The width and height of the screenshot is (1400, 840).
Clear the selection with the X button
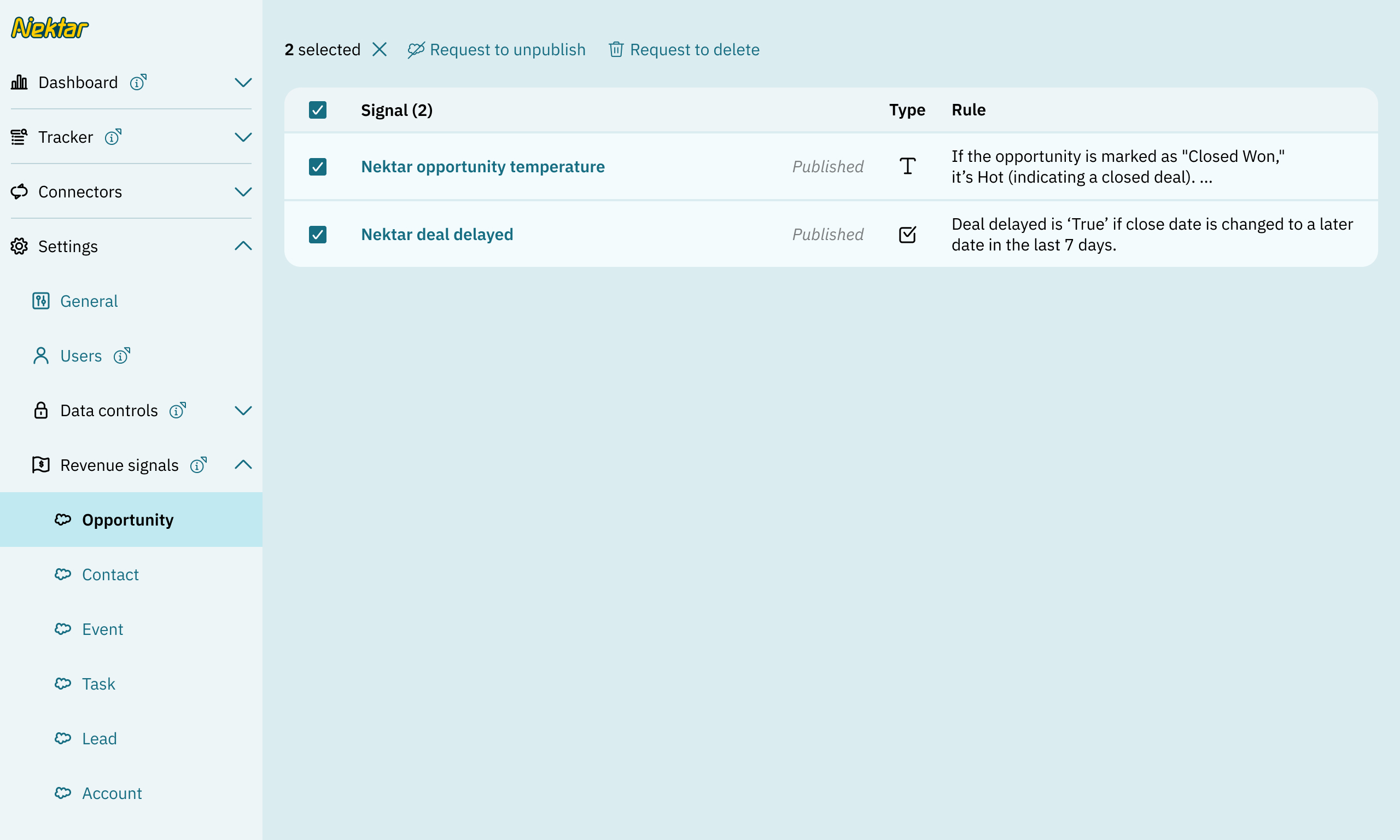pos(380,50)
